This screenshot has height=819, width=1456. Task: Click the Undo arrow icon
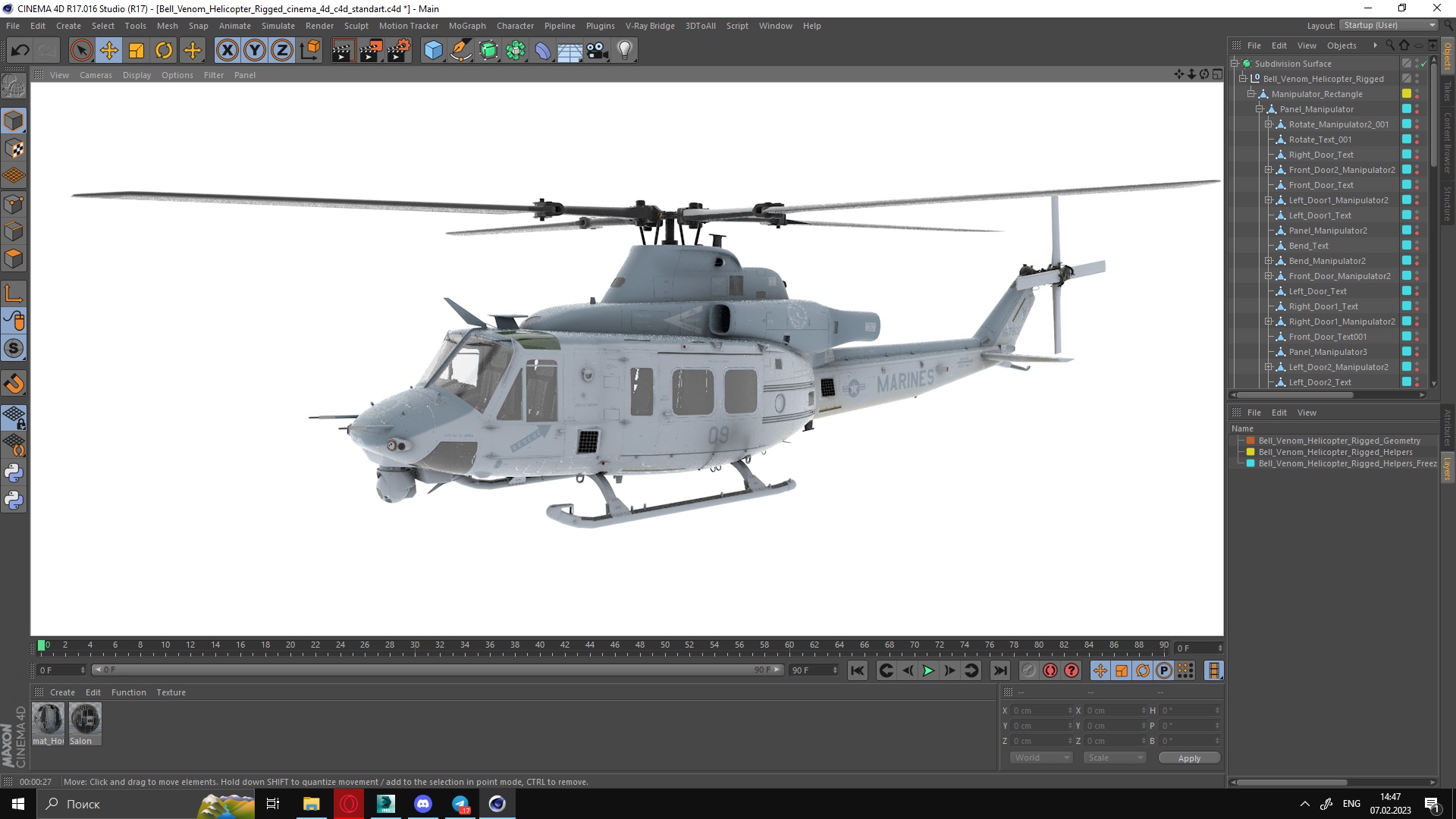(x=20, y=51)
